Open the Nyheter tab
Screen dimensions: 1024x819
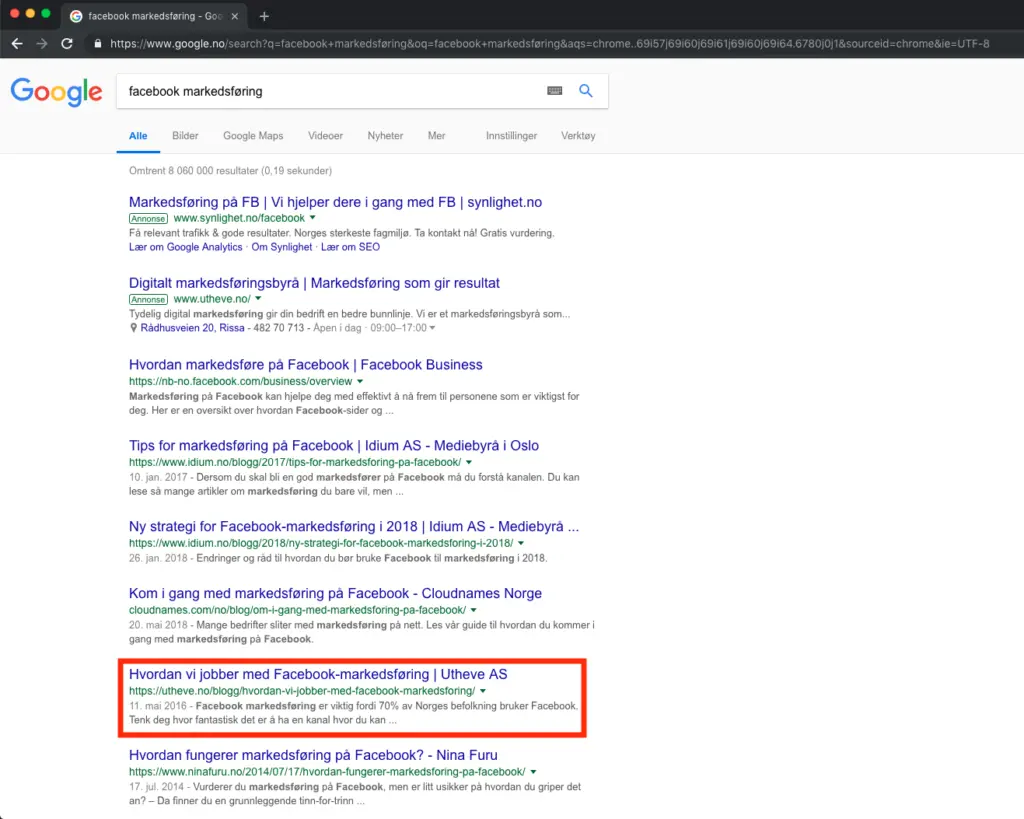click(385, 136)
